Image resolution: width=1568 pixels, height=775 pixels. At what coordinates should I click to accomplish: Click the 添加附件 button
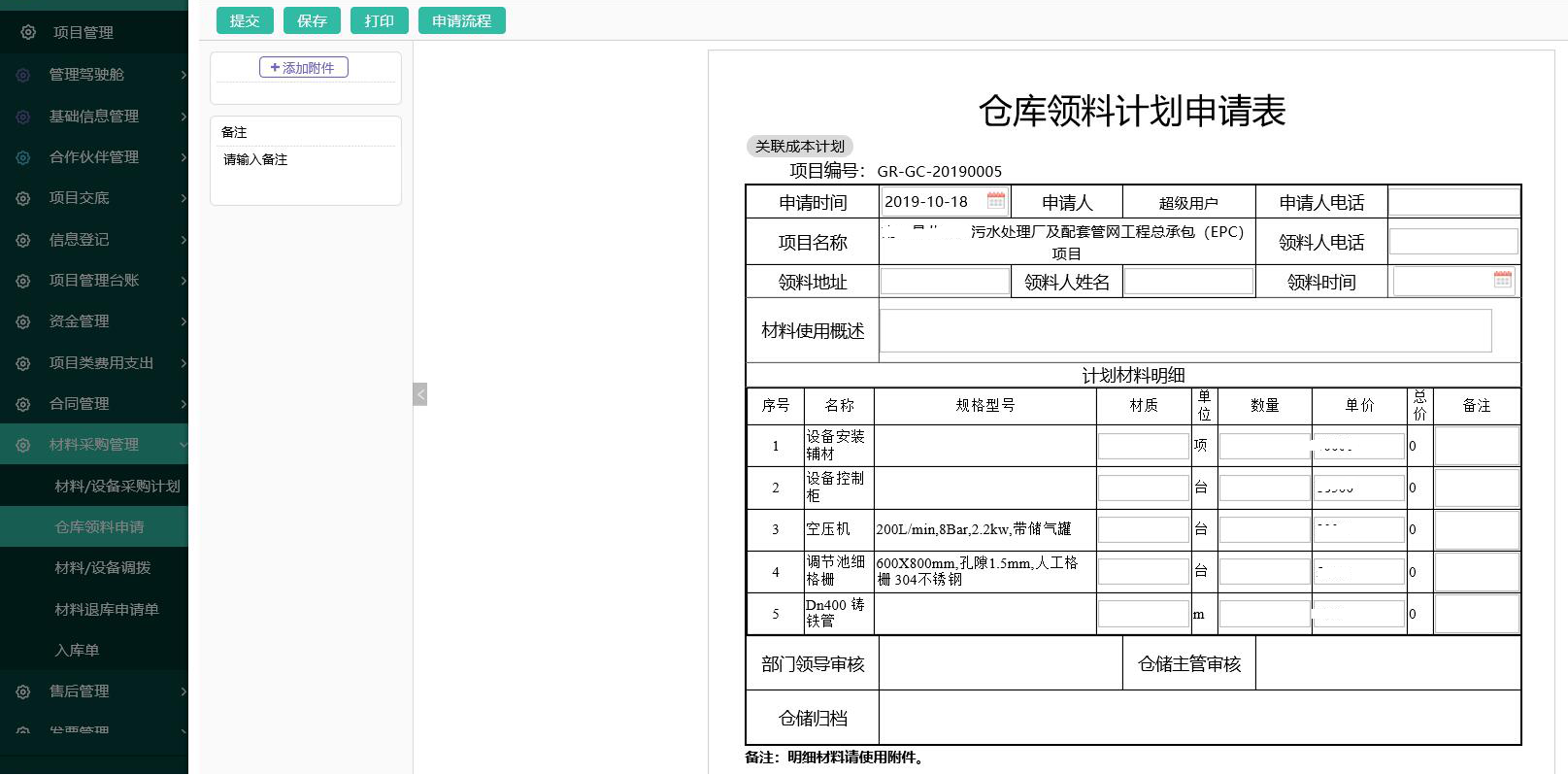click(x=303, y=67)
